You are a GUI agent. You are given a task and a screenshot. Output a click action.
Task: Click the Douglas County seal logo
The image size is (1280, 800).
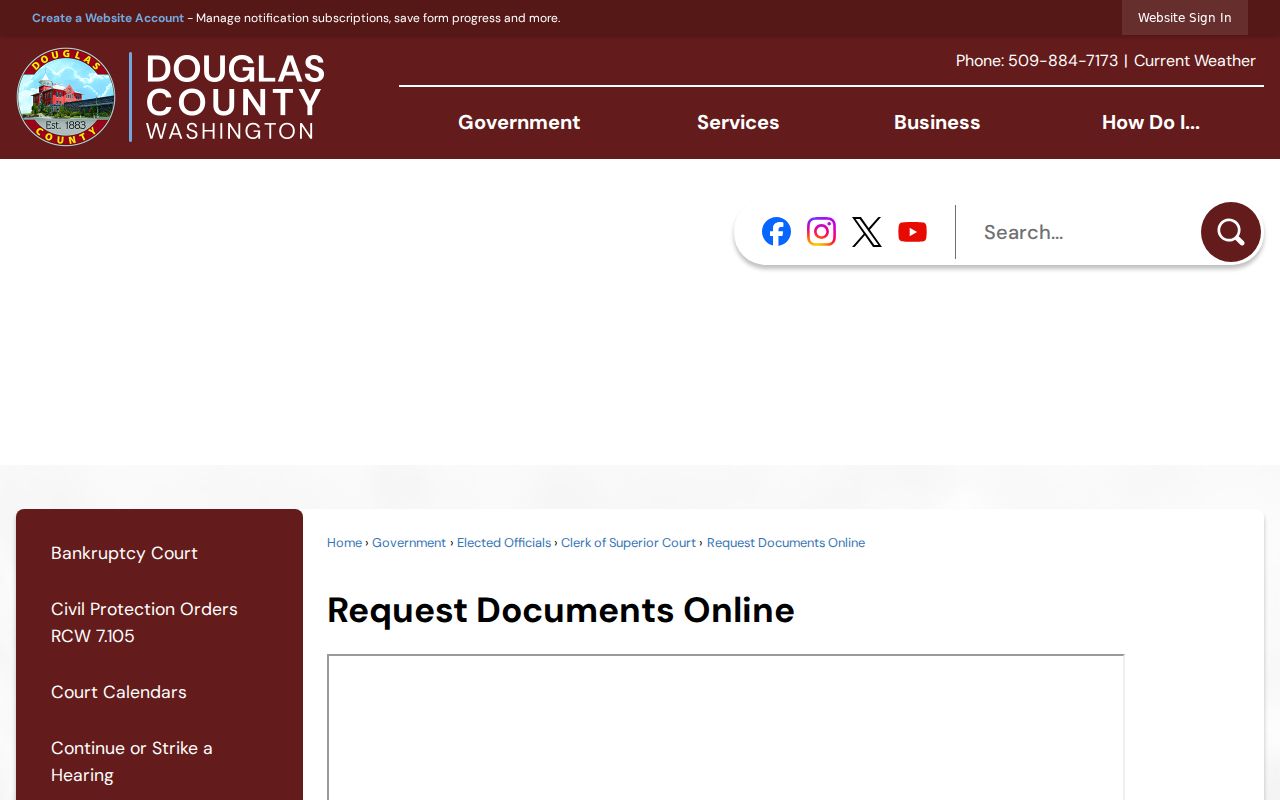point(66,97)
